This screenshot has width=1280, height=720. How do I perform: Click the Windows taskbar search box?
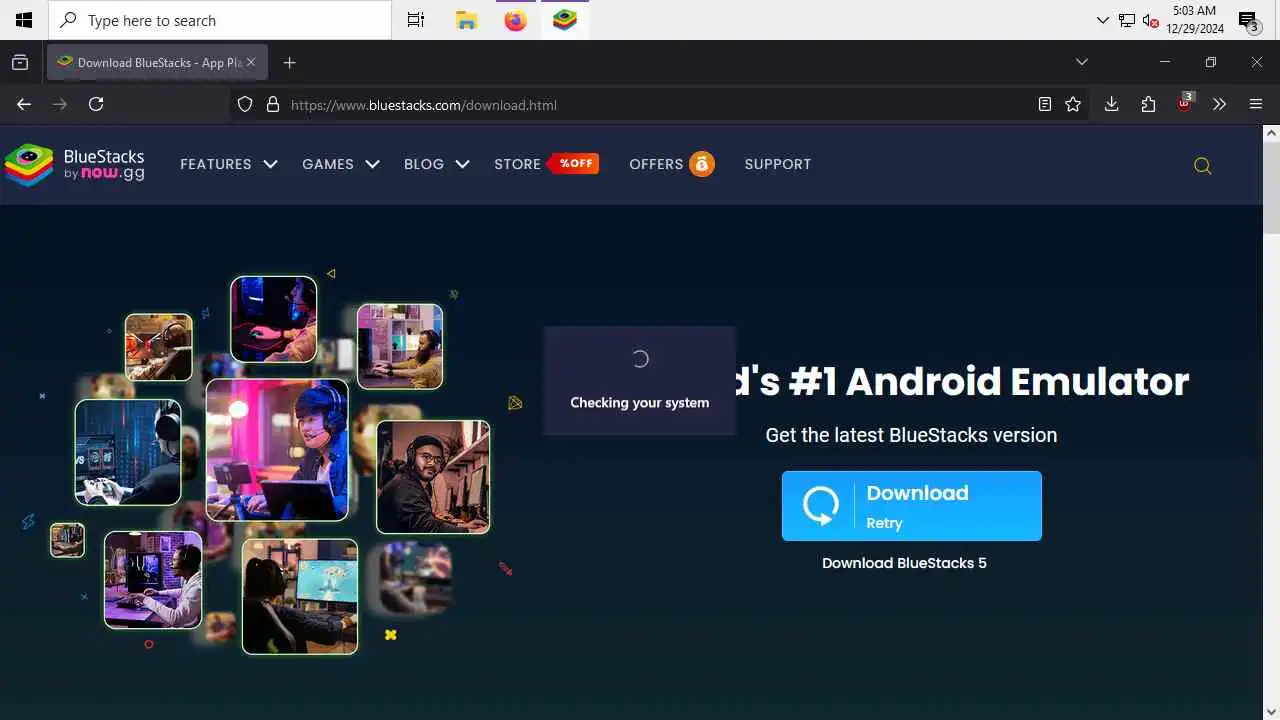pos(220,20)
